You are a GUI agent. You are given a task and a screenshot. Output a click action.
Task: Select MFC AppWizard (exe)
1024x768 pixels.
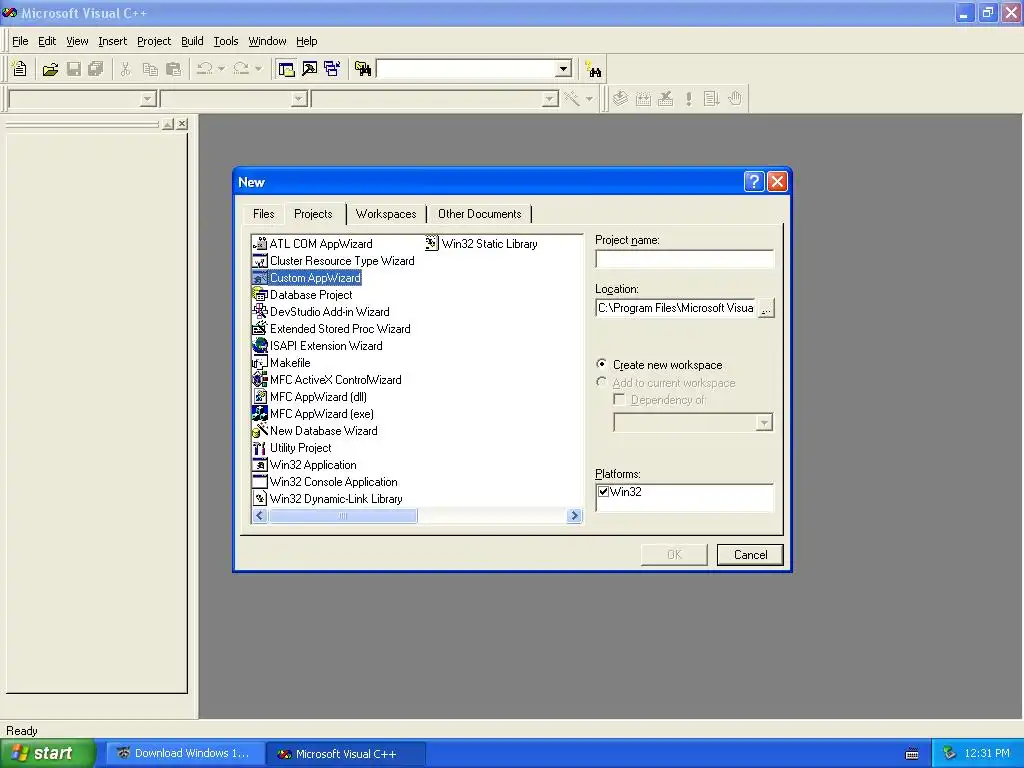[313, 413]
